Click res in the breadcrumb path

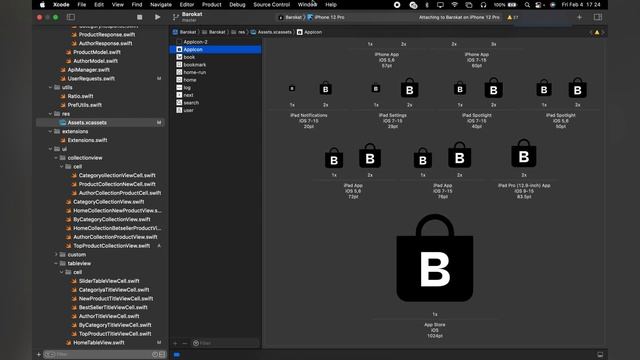[239, 32]
